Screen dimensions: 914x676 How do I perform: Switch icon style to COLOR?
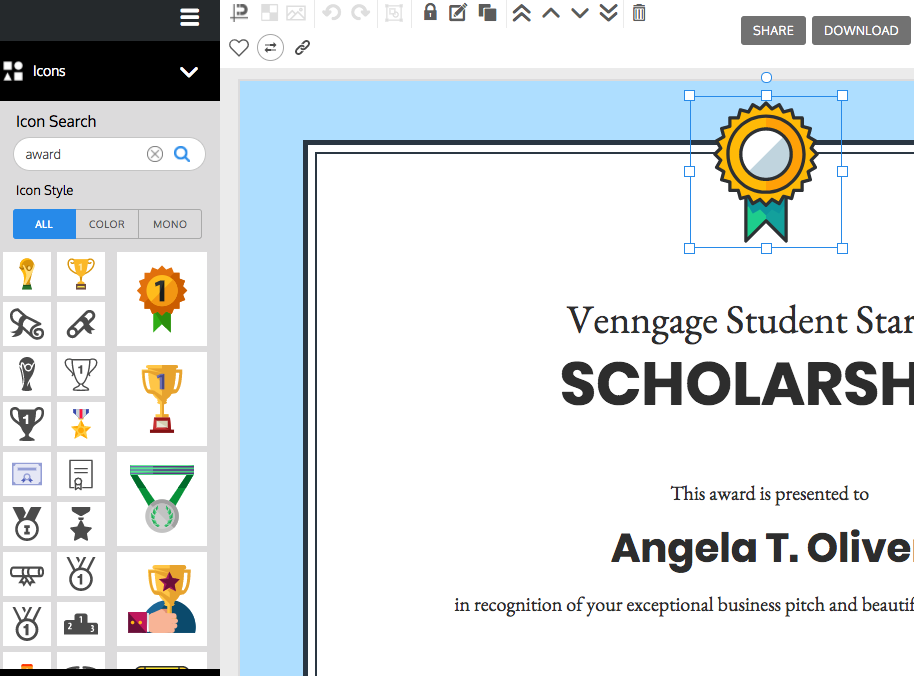pos(106,224)
